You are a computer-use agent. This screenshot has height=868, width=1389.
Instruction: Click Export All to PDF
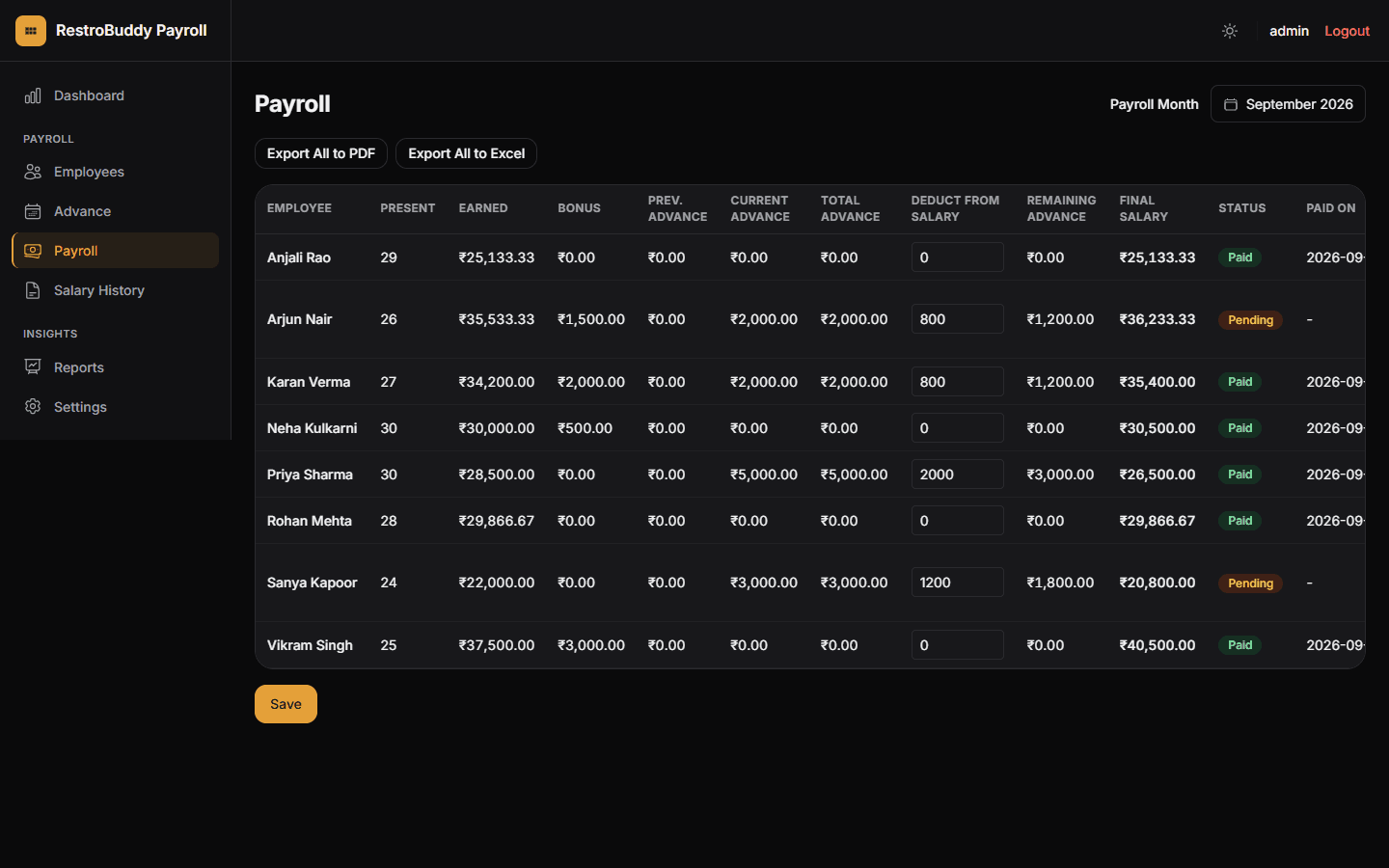[321, 153]
